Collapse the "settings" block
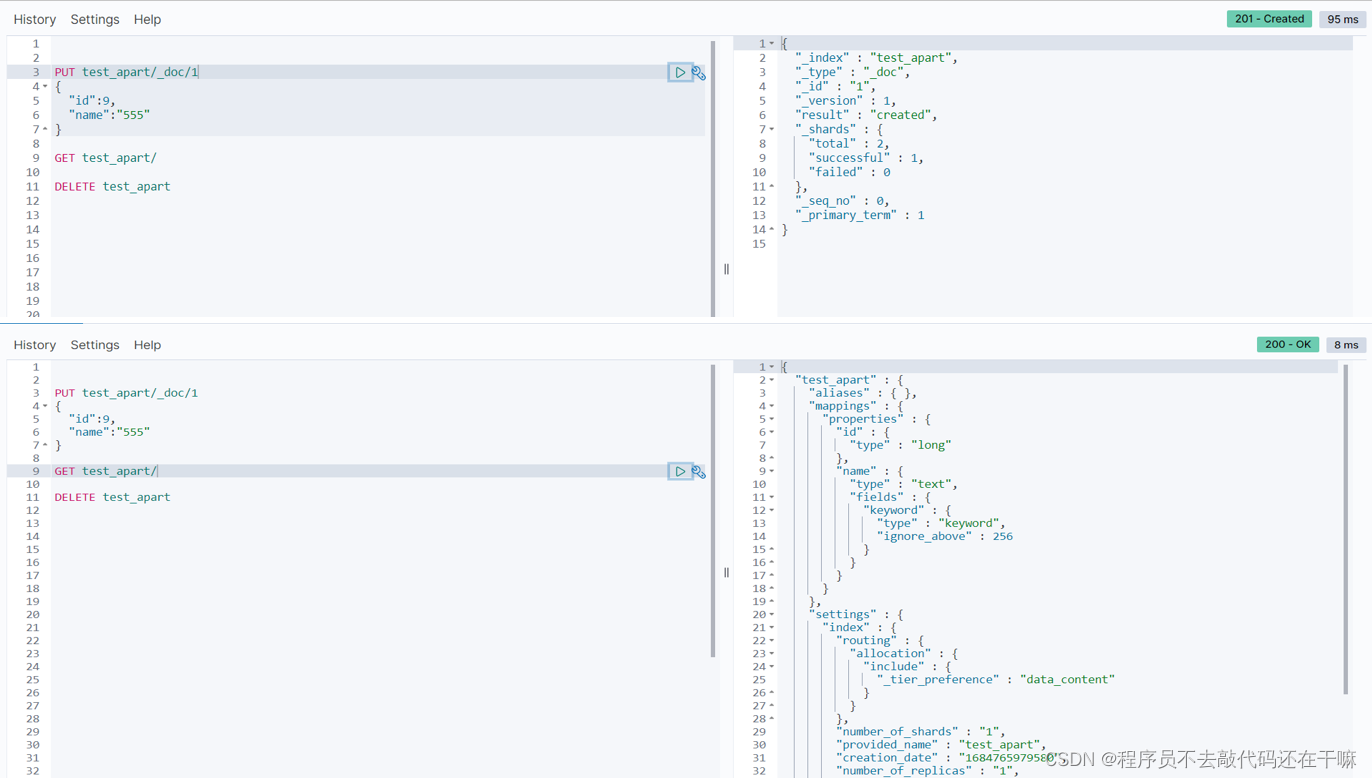This screenshot has height=778, width=1372. coord(772,614)
